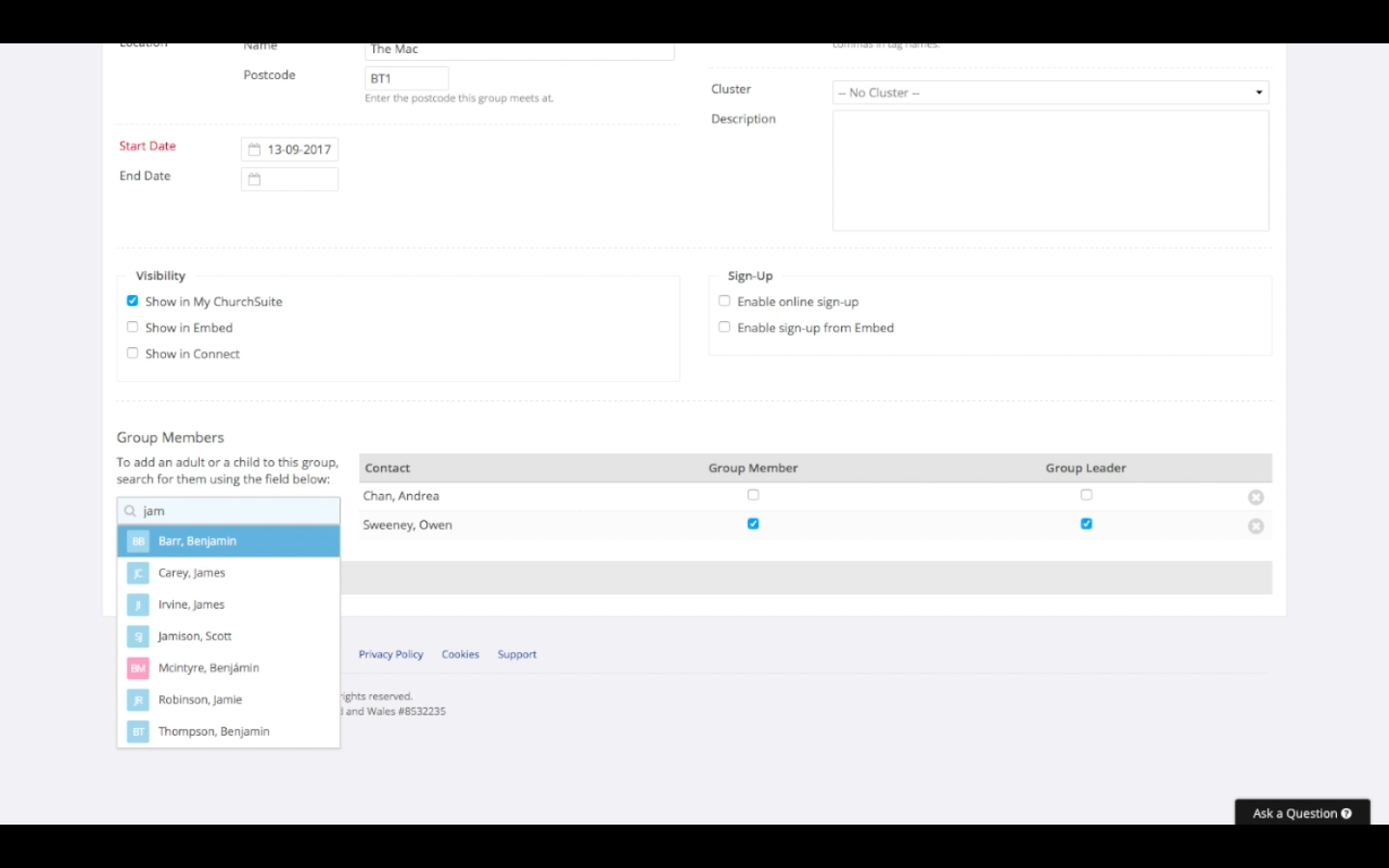Click the group member search field with jam
The height and width of the screenshot is (868, 1389).
point(229,511)
